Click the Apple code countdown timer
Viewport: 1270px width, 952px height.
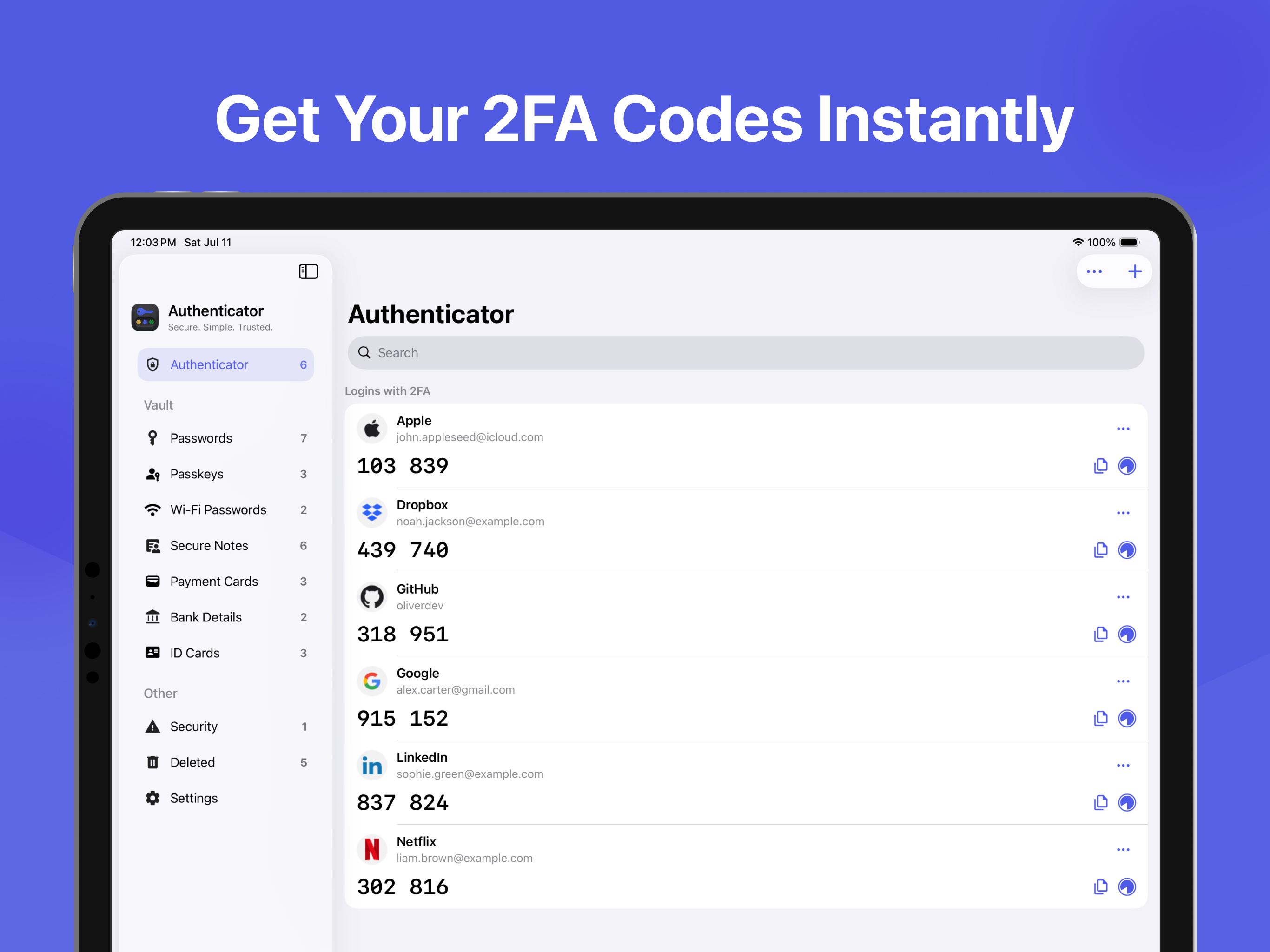coord(1127,466)
